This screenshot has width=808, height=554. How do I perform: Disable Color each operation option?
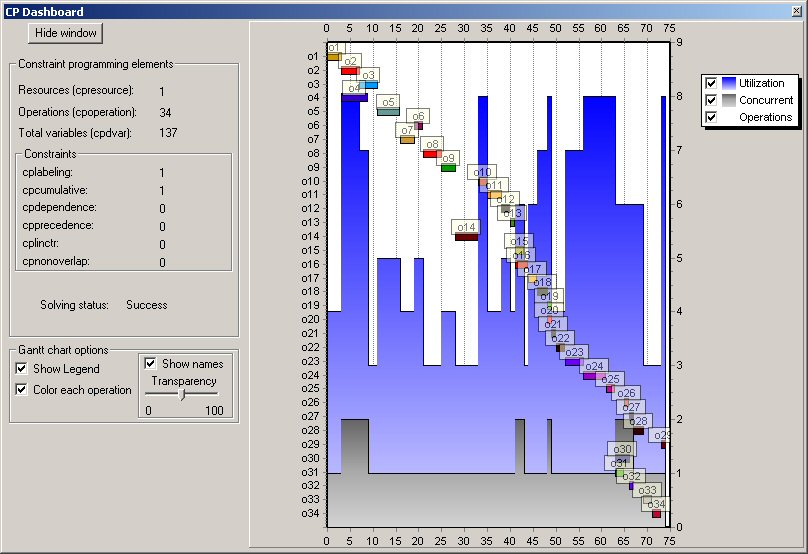tap(22, 390)
